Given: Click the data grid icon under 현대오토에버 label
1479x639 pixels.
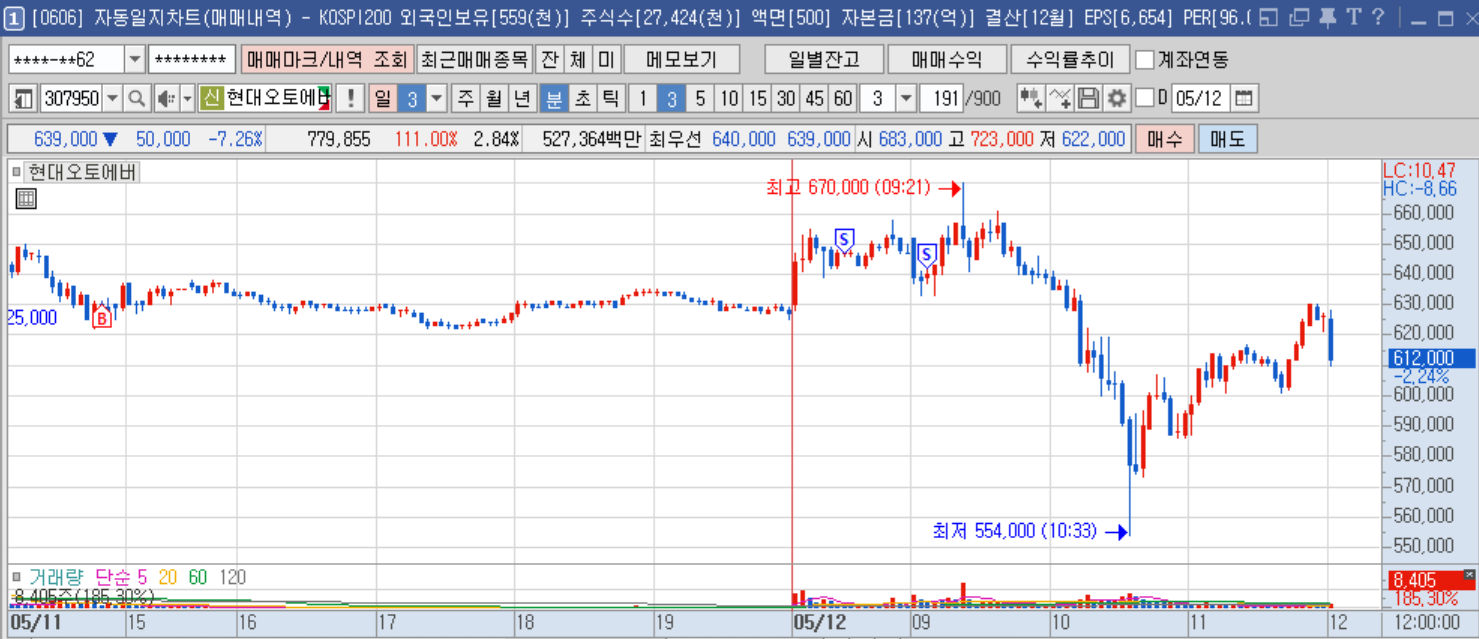Looking at the screenshot, I should pos(27,199).
